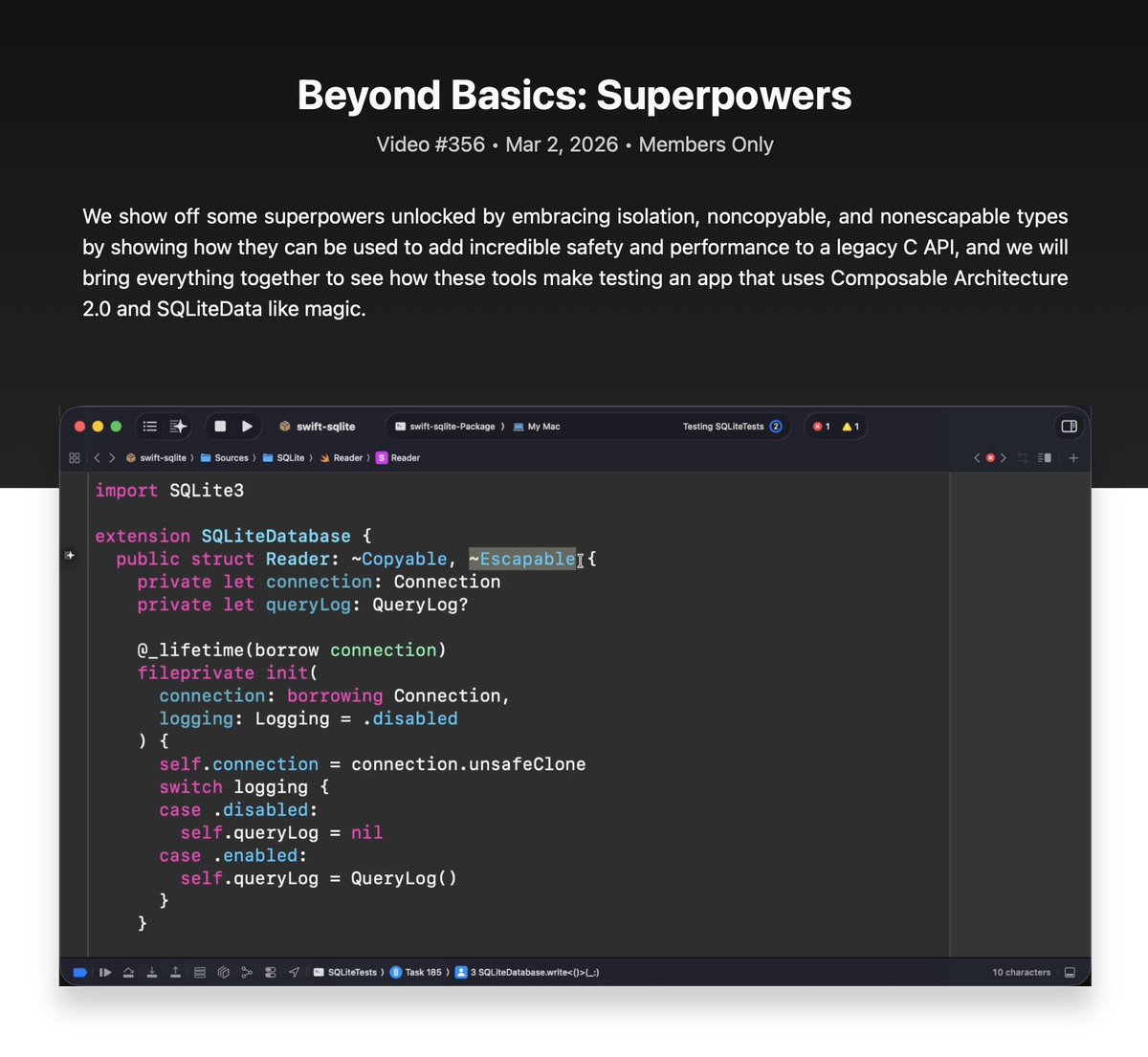
Task: Click the 10 characters status text
Action: (1021, 973)
